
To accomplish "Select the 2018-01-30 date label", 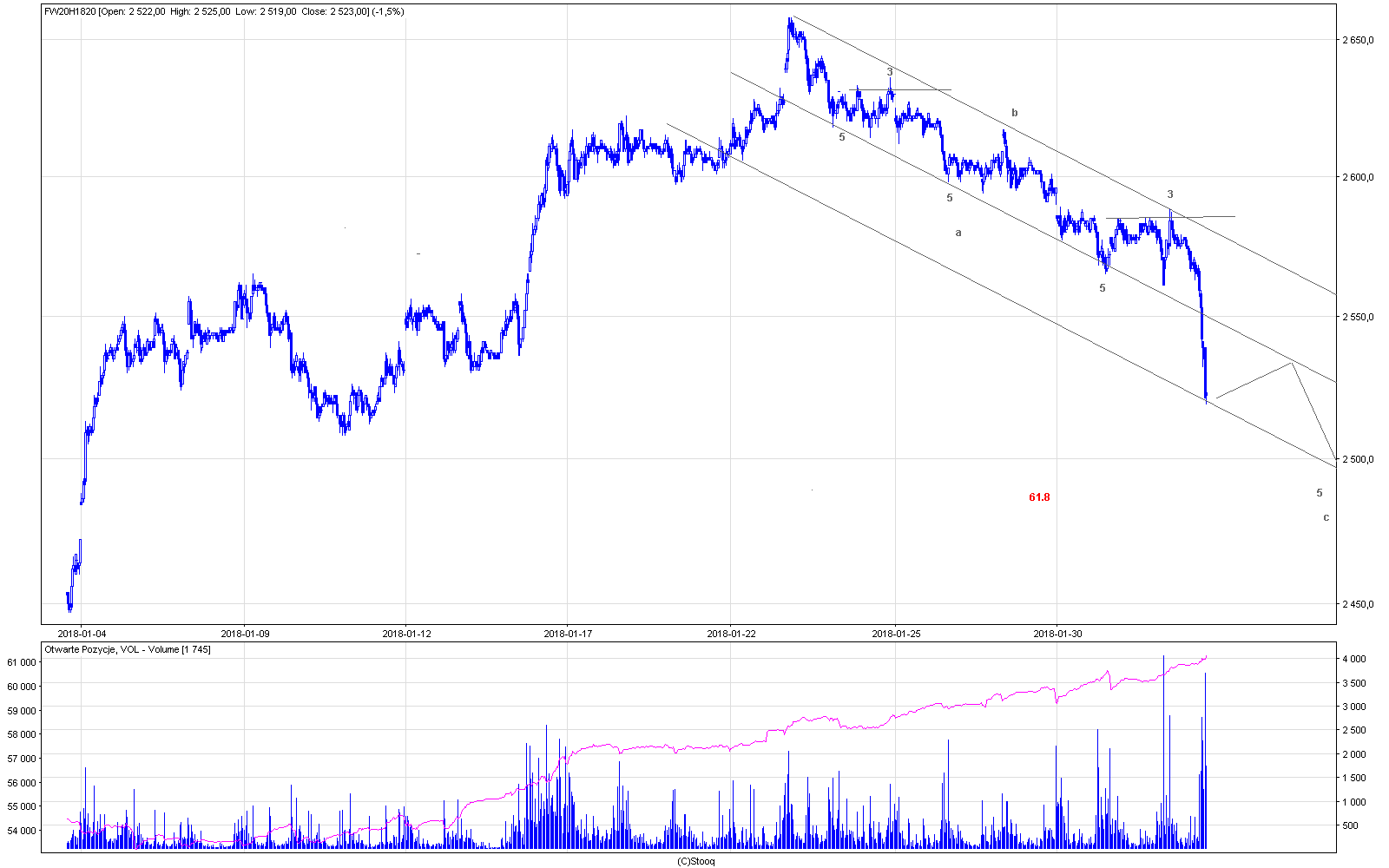I will (1057, 634).
